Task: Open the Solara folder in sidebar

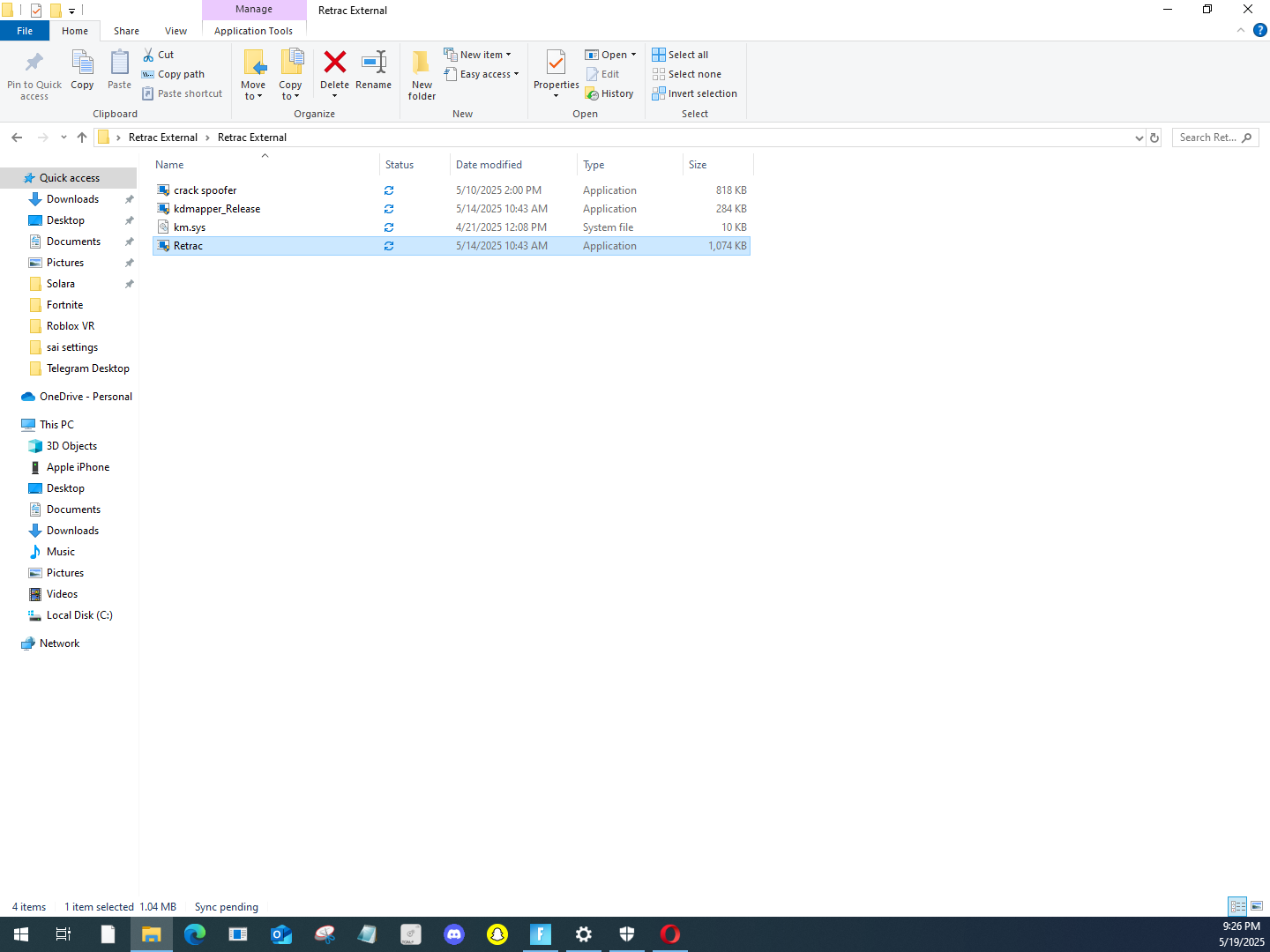Action: [x=60, y=284]
